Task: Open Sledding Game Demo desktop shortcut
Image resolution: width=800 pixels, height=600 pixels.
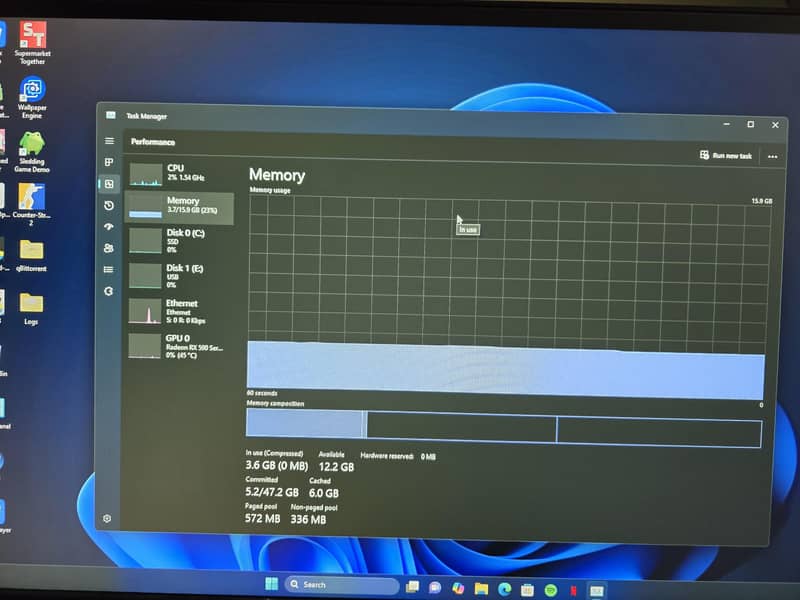Action: click(x=32, y=152)
